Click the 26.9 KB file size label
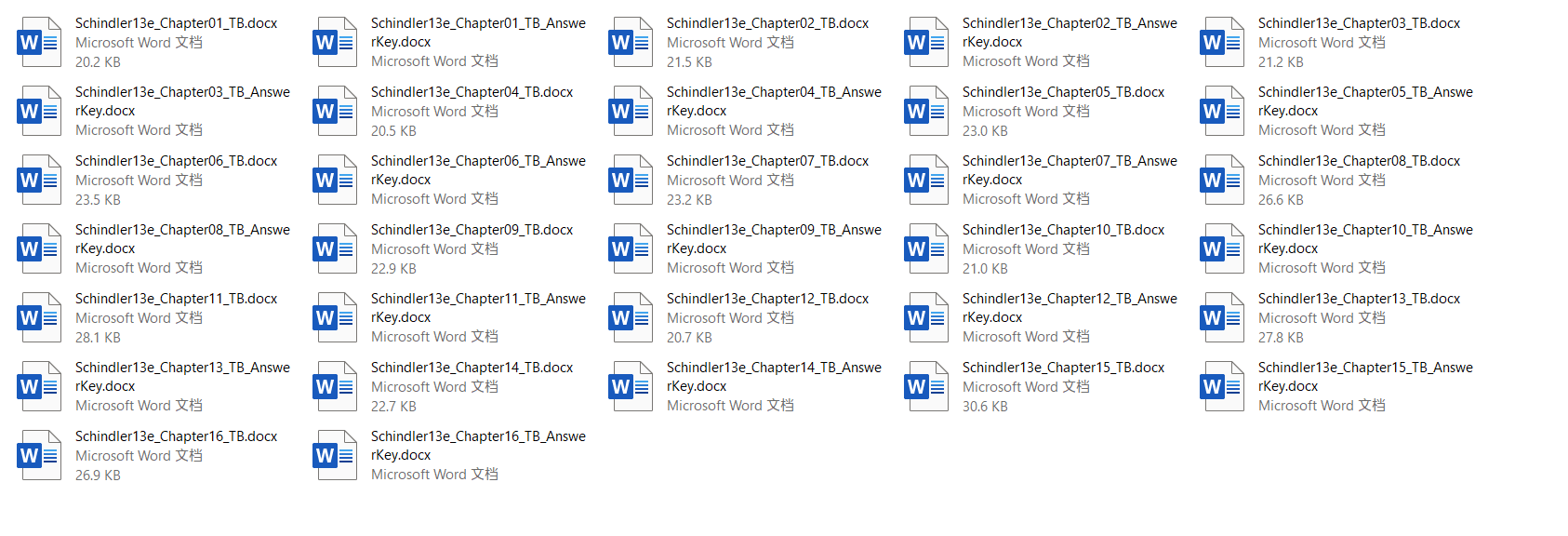 [98, 476]
